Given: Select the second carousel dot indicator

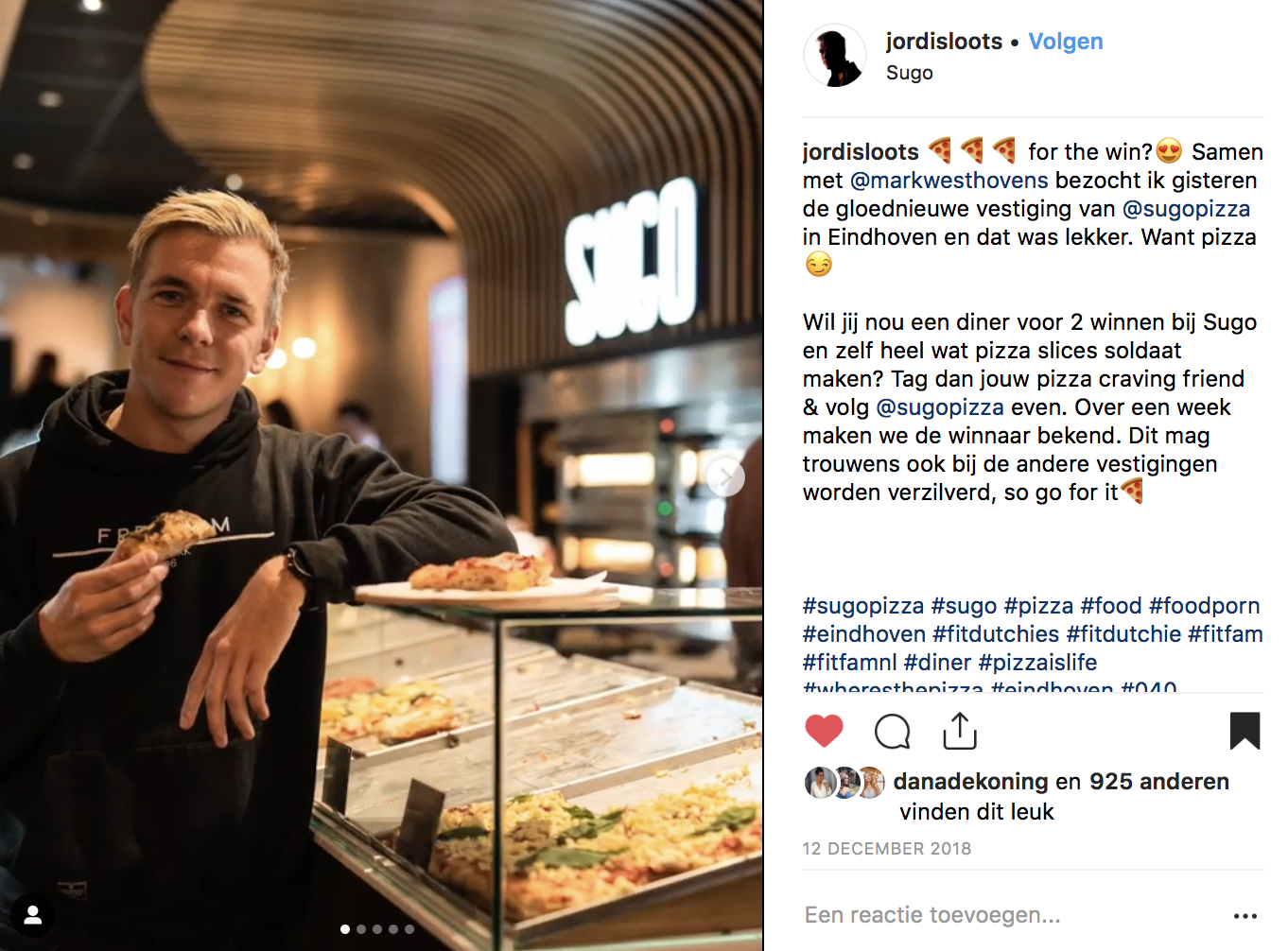Looking at the screenshot, I should click(361, 929).
